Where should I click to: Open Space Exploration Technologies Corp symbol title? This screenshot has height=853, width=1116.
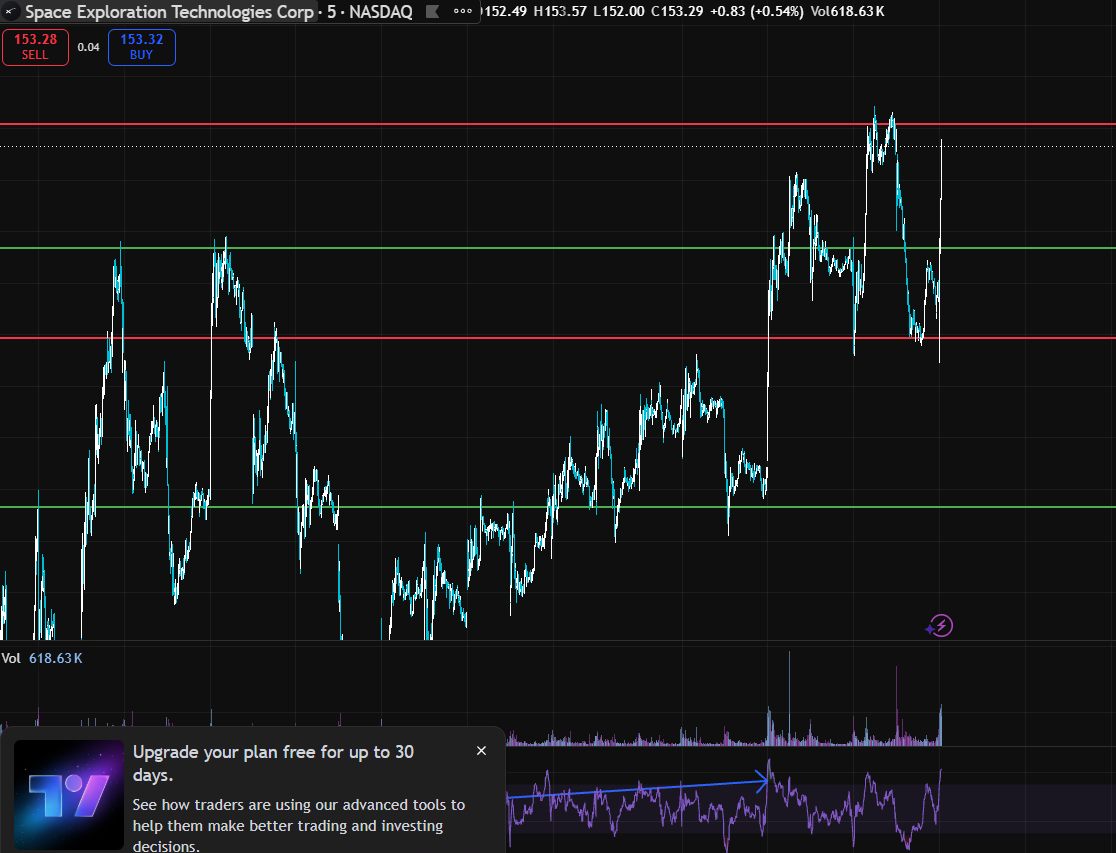[x=169, y=11]
